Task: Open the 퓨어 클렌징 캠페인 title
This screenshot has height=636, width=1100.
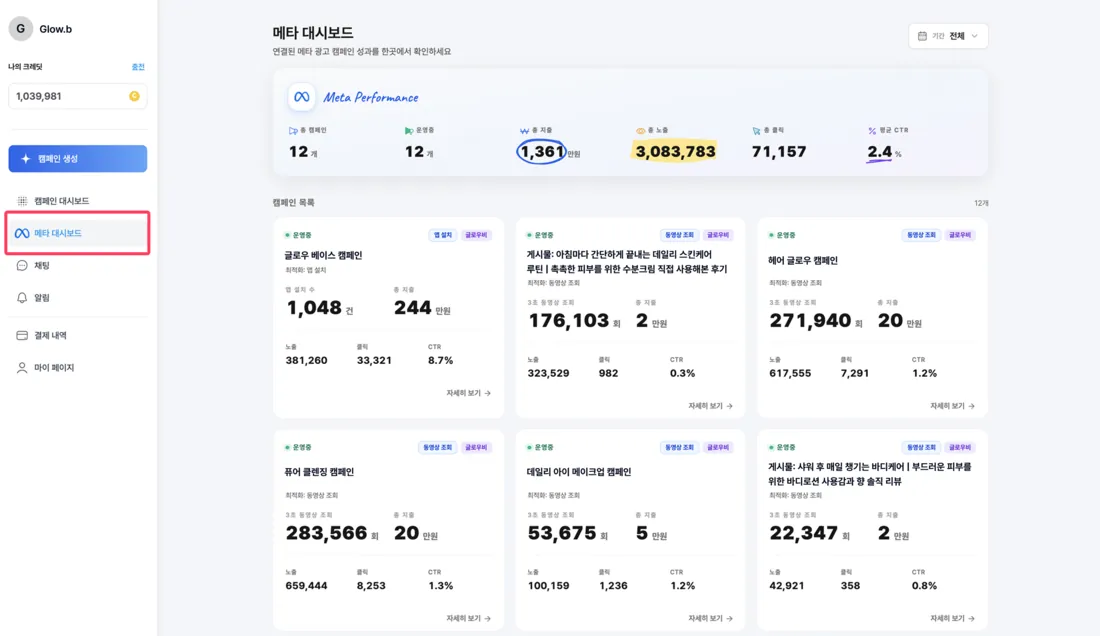Action: pos(319,473)
